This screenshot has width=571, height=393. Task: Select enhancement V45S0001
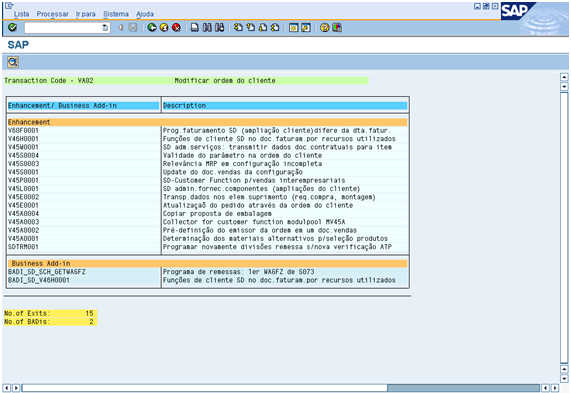pos(23,172)
